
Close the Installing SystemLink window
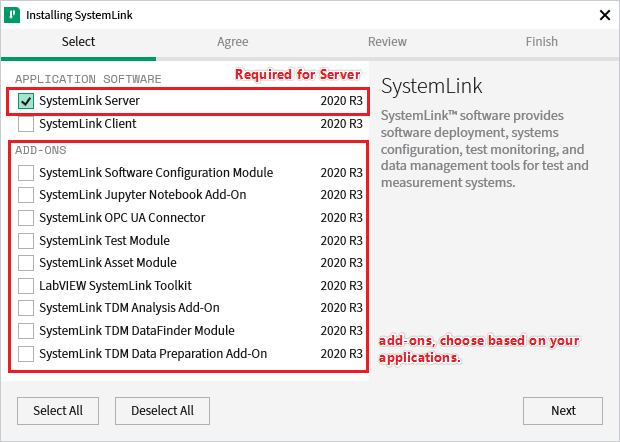(x=605, y=15)
